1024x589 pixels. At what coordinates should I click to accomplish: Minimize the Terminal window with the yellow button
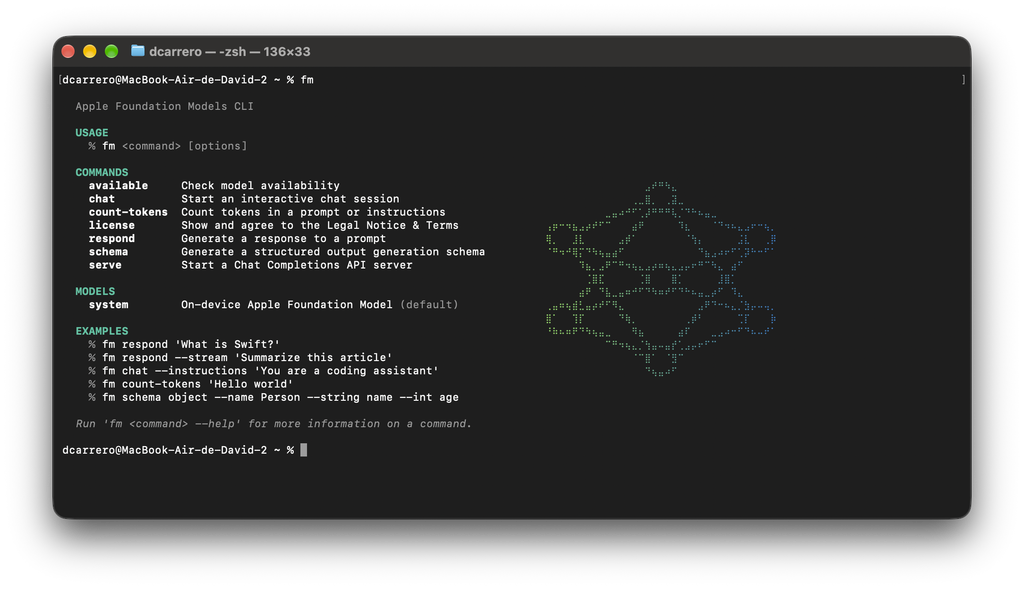[x=89, y=52]
